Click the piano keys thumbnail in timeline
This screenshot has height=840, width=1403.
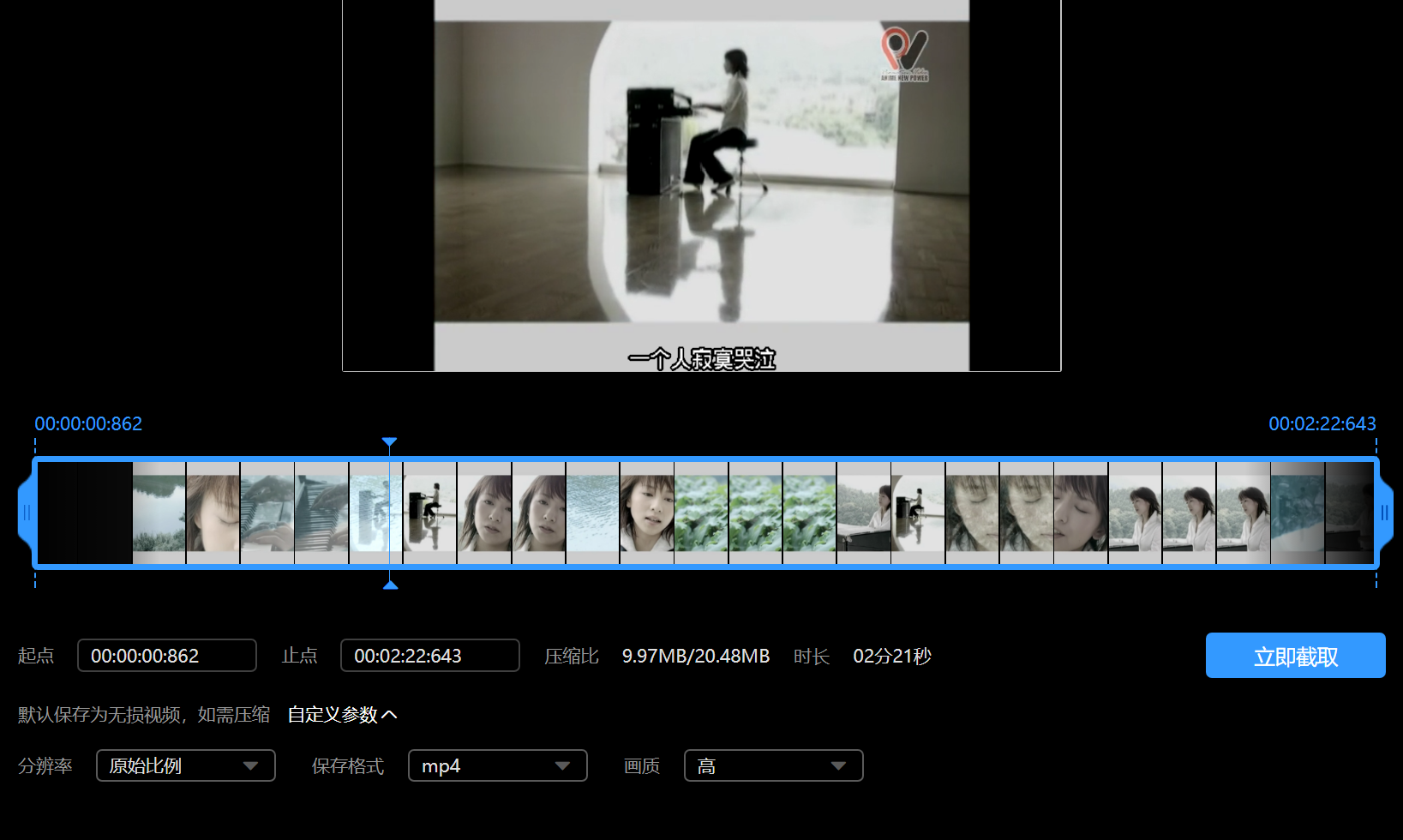(x=321, y=513)
